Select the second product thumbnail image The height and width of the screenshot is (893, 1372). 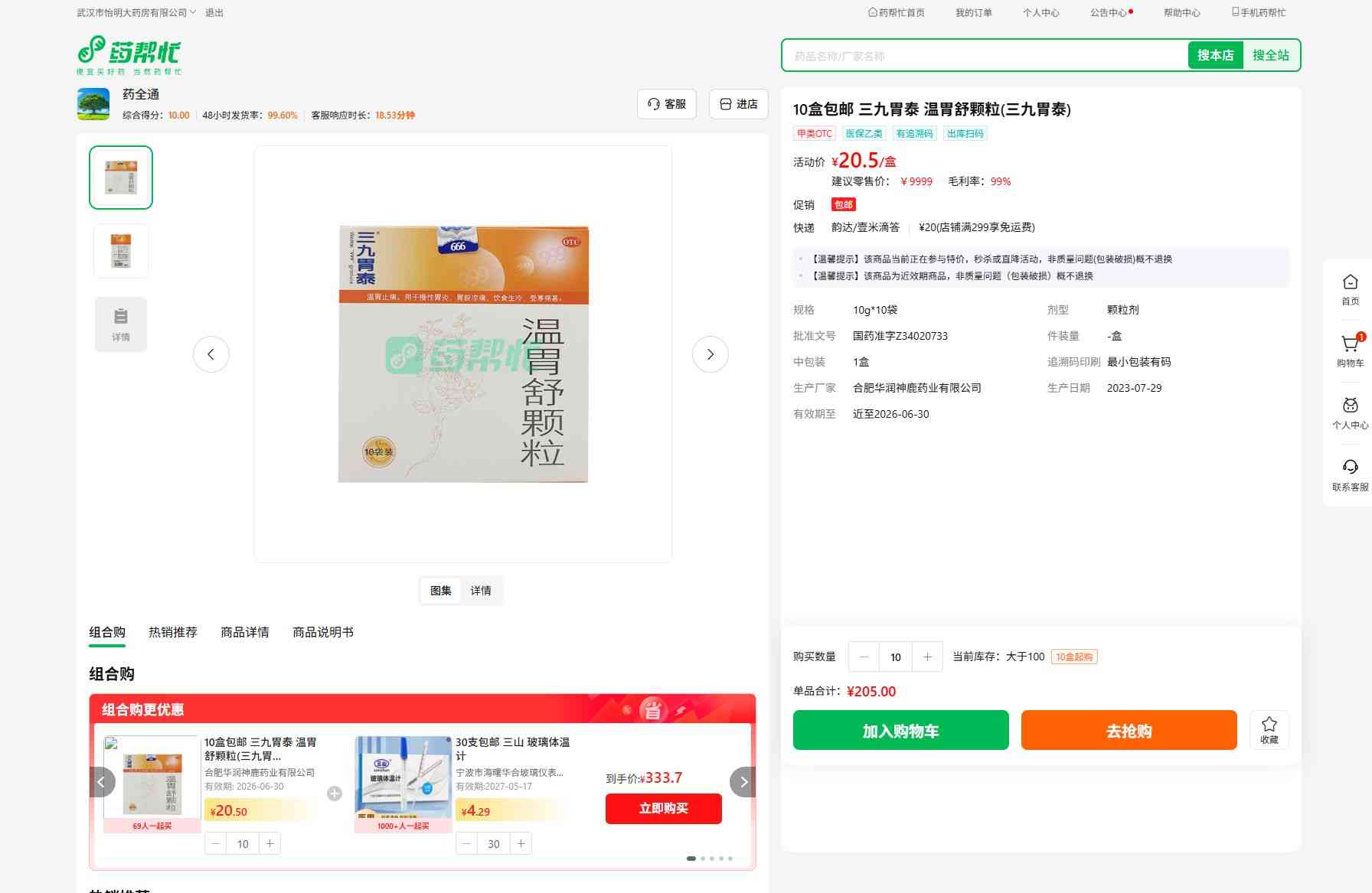tap(121, 250)
